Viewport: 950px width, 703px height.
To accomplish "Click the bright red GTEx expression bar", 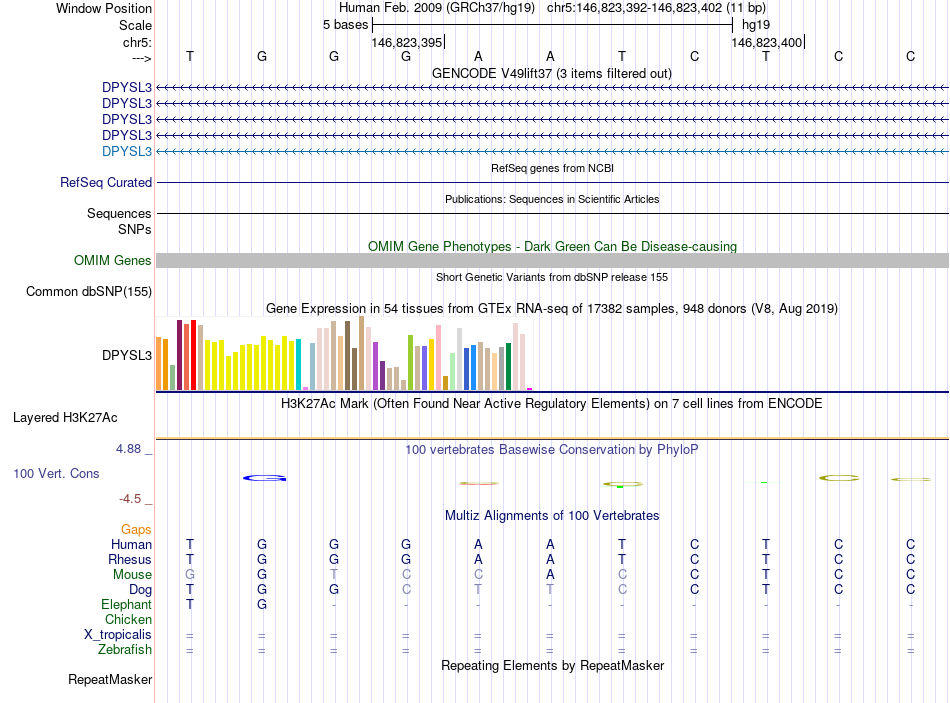I will (x=193, y=355).
